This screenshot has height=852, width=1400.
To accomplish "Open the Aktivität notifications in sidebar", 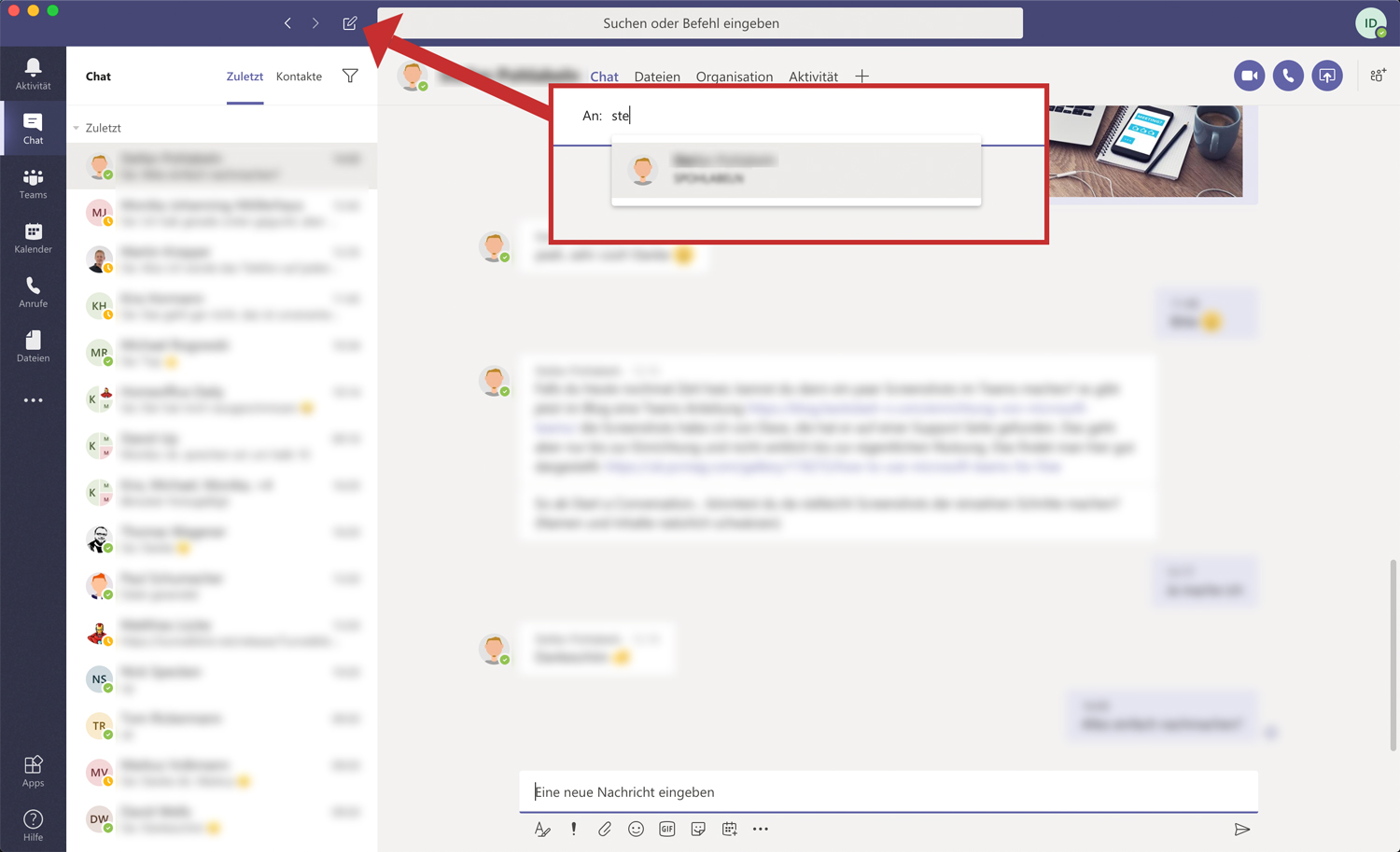I will coord(33,73).
